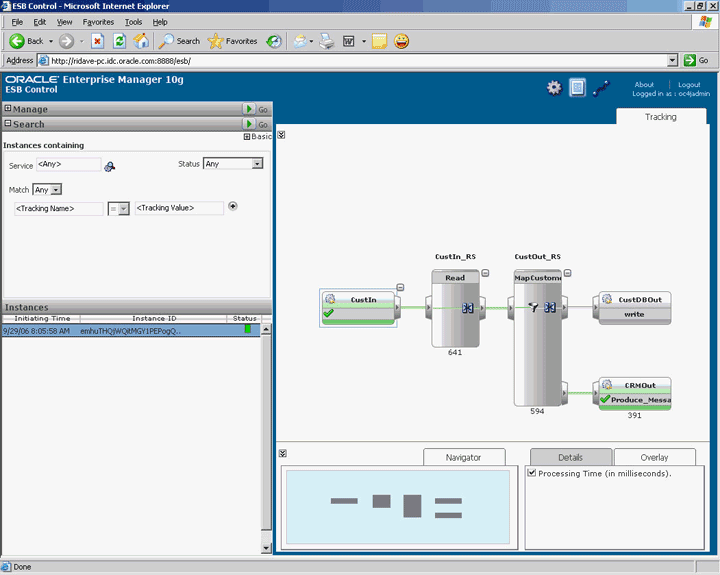Expand the Manage section
Viewport: 720px width, 575px height.
[8, 108]
